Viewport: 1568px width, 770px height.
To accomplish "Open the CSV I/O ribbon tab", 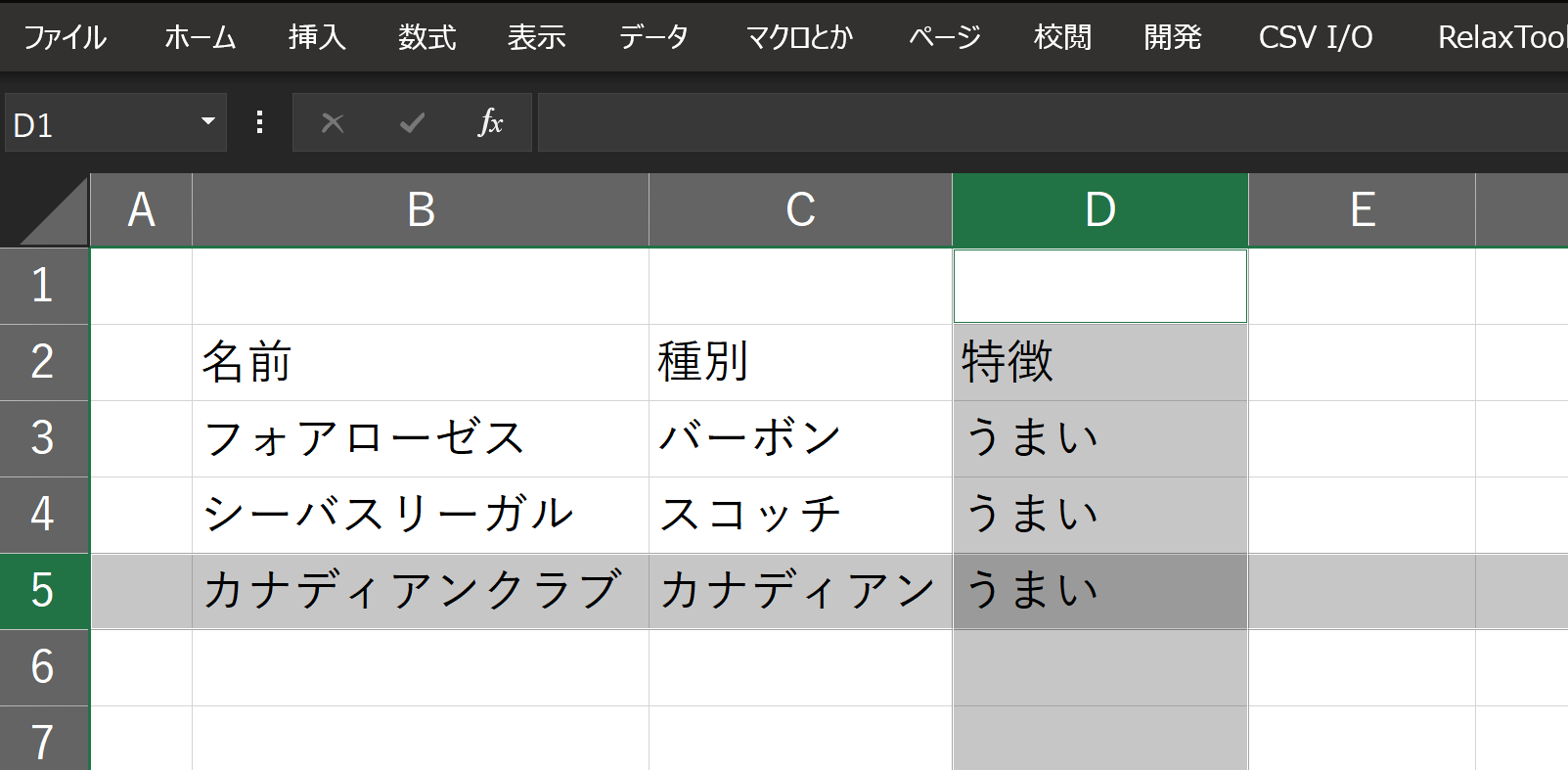I will click(1316, 37).
